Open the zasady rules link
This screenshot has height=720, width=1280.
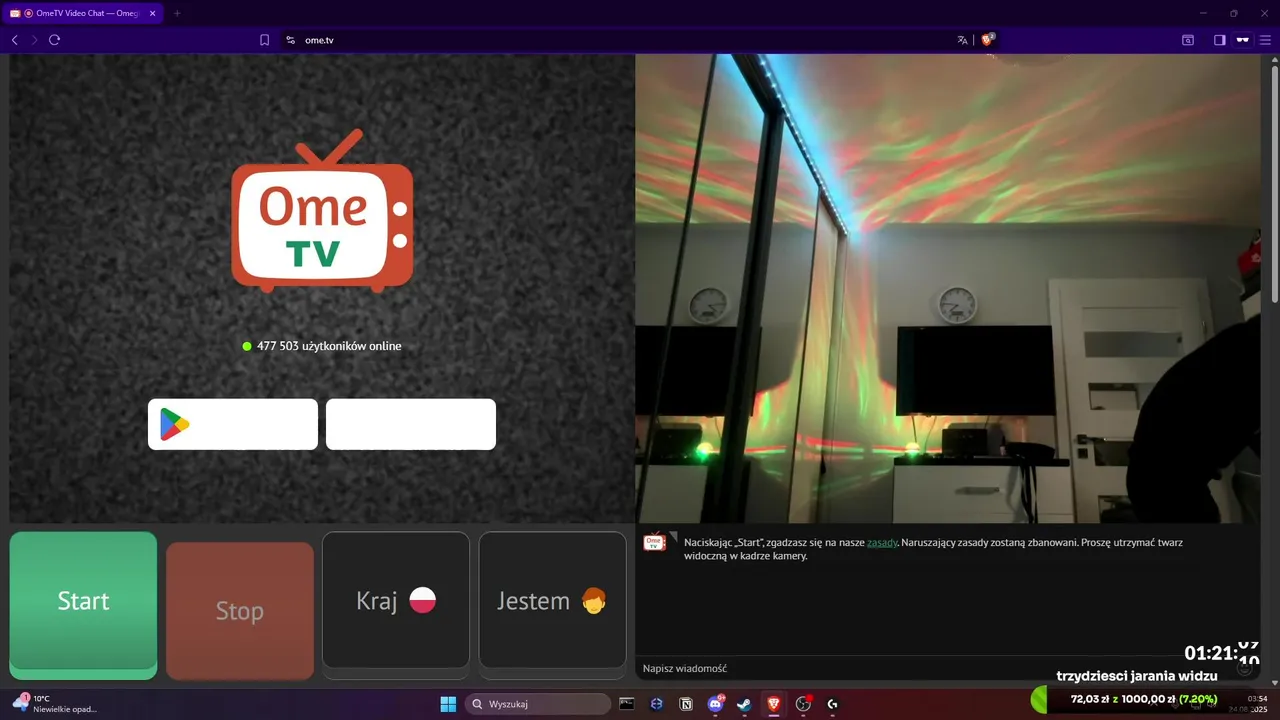point(882,542)
